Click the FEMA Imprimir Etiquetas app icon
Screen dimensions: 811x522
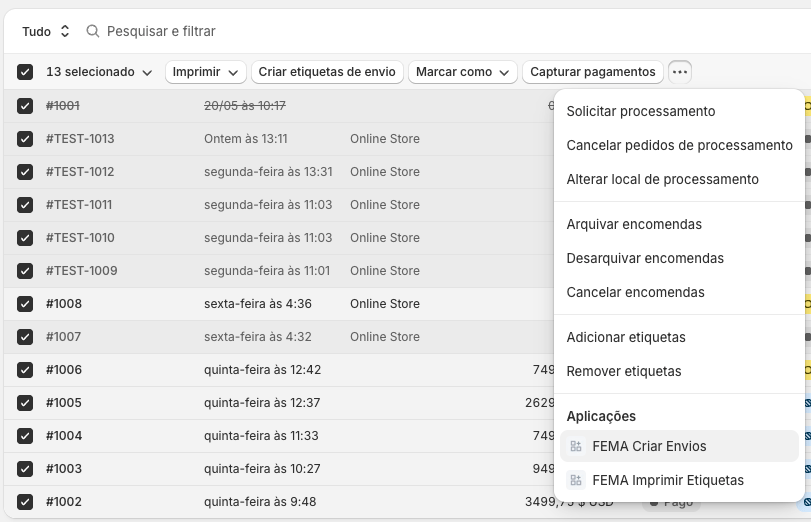(576, 481)
